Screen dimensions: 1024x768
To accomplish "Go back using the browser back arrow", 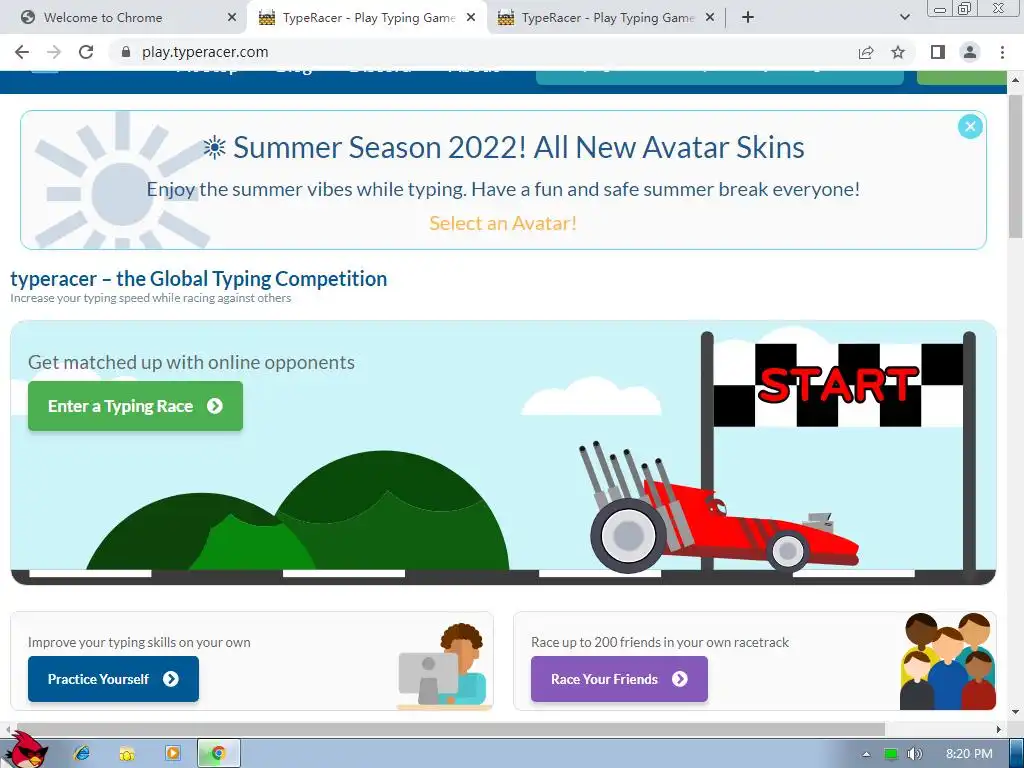I will click(22, 52).
